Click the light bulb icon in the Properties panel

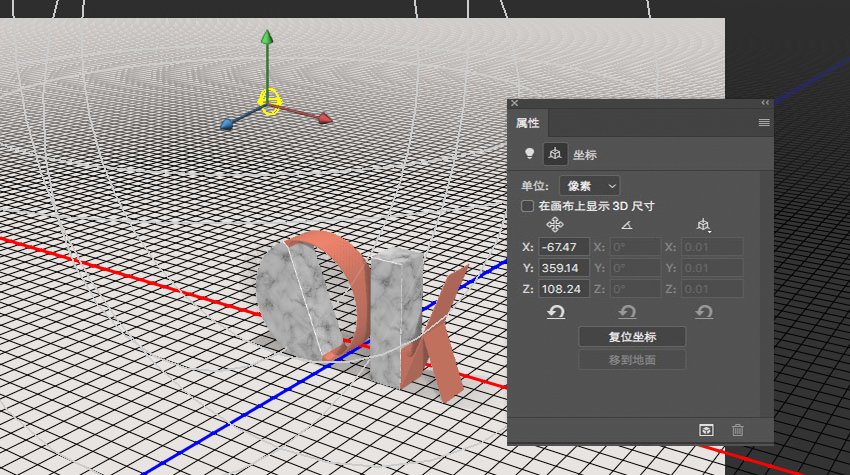click(x=530, y=154)
